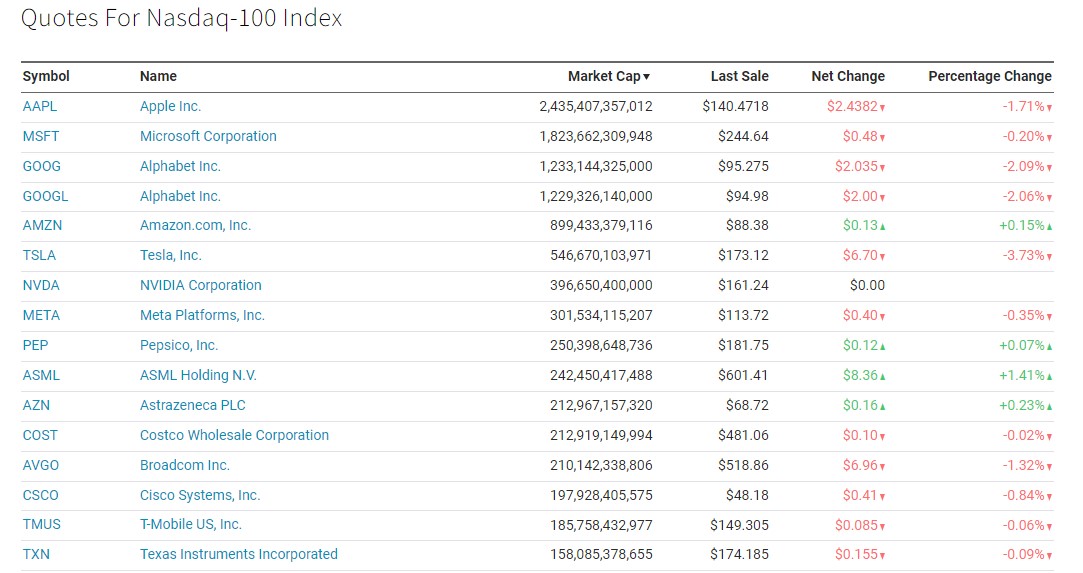Image resolution: width=1083 pixels, height=573 pixels.
Task: Click the Last Sale column header
Action: 739,76
